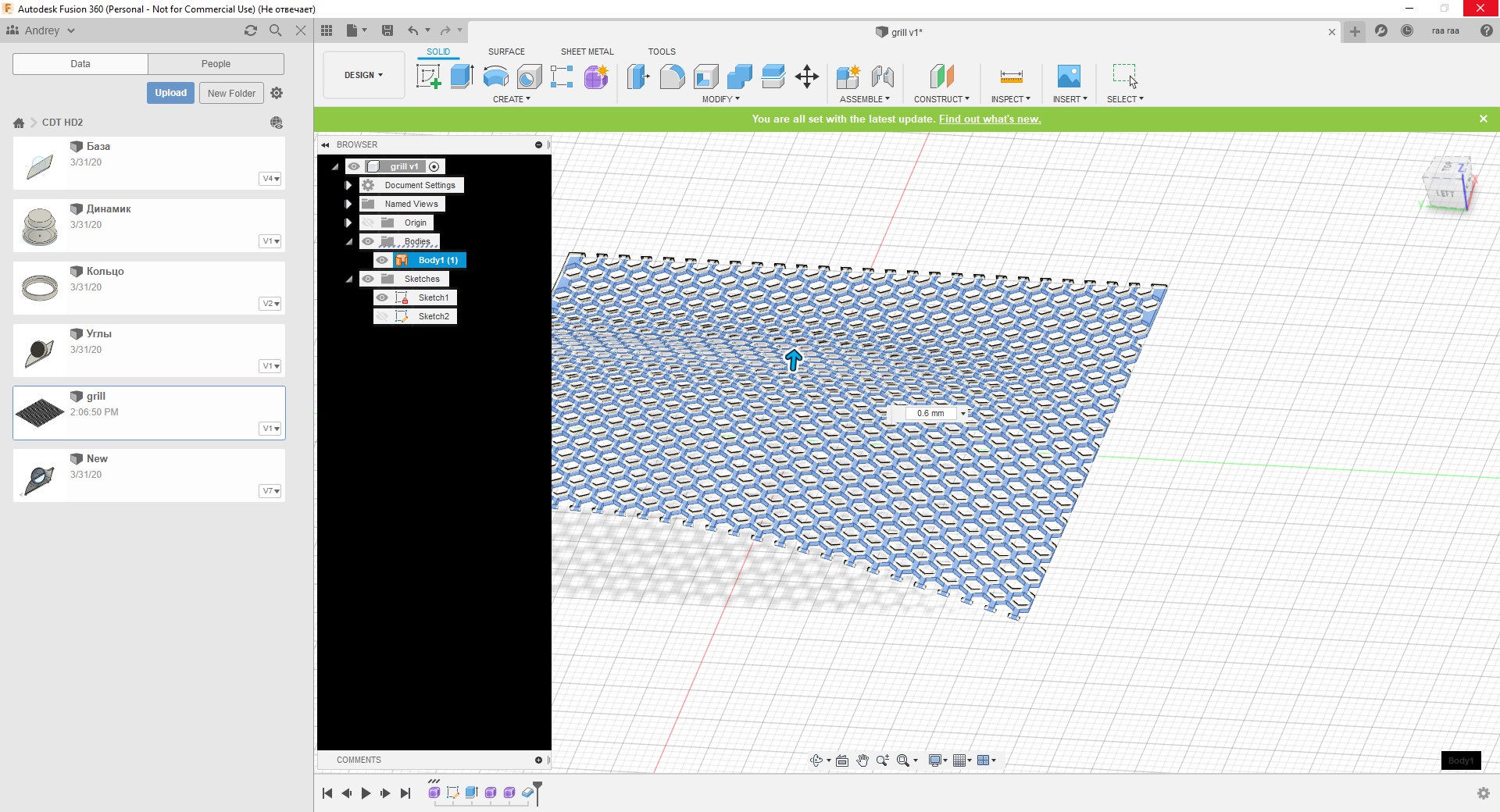1500x812 pixels.
Task: Hide Body1 (1) using its eye icon
Action: [382, 260]
